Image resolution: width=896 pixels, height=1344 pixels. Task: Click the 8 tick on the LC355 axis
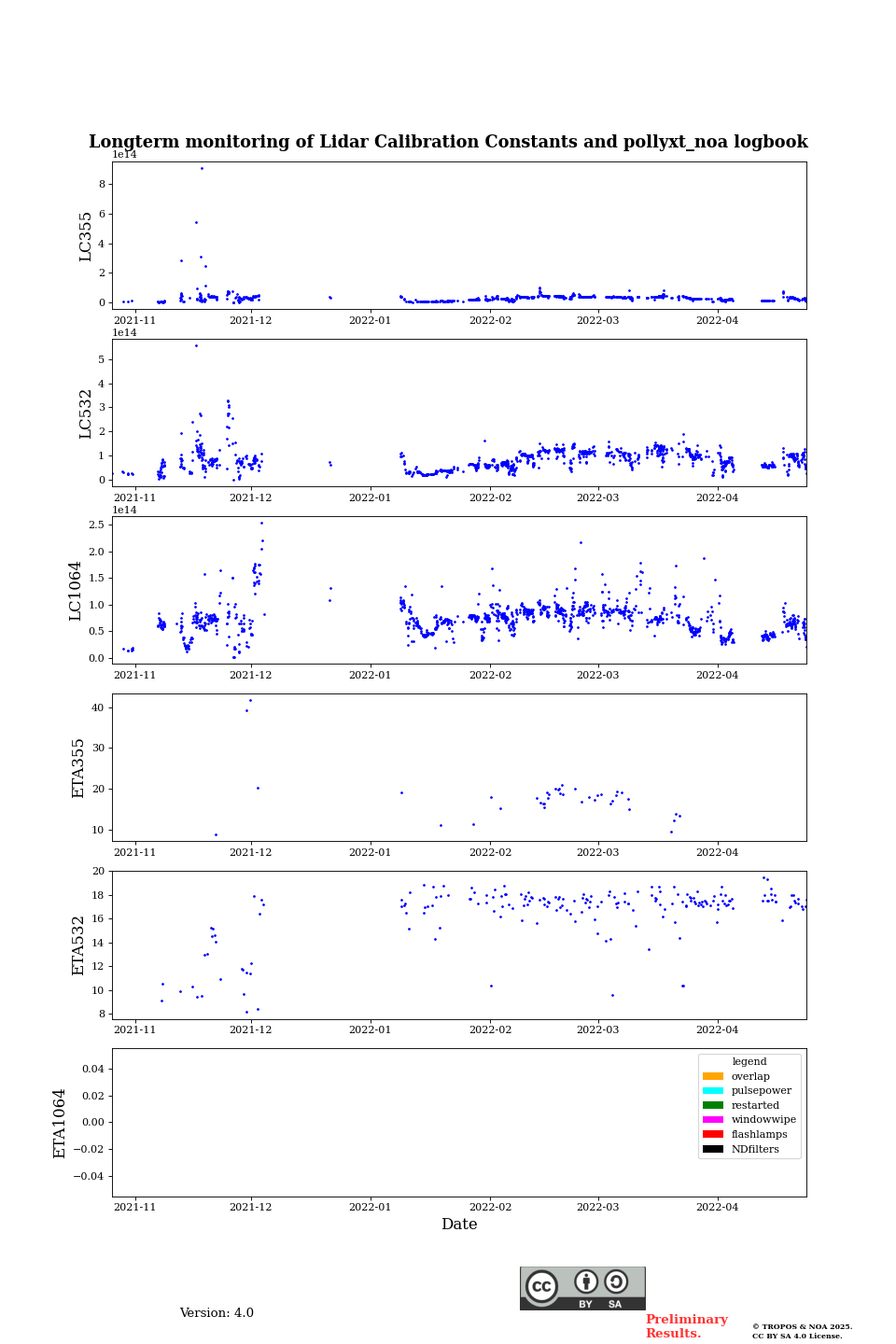click(102, 185)
